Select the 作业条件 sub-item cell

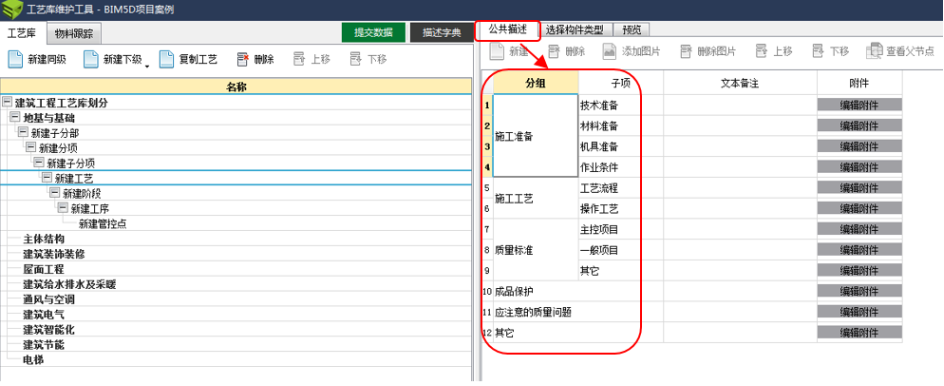[x=621, y=167]
